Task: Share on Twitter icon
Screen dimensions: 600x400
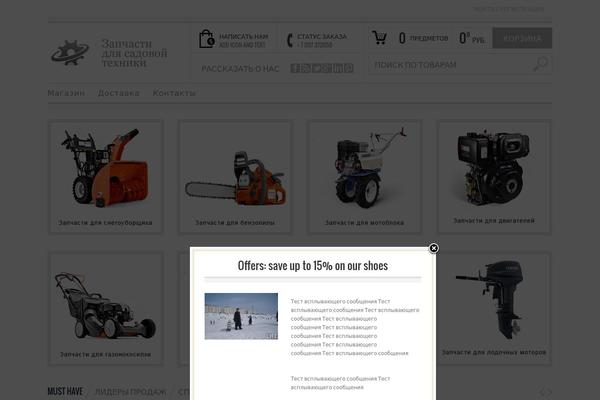Action: point(316,68)
